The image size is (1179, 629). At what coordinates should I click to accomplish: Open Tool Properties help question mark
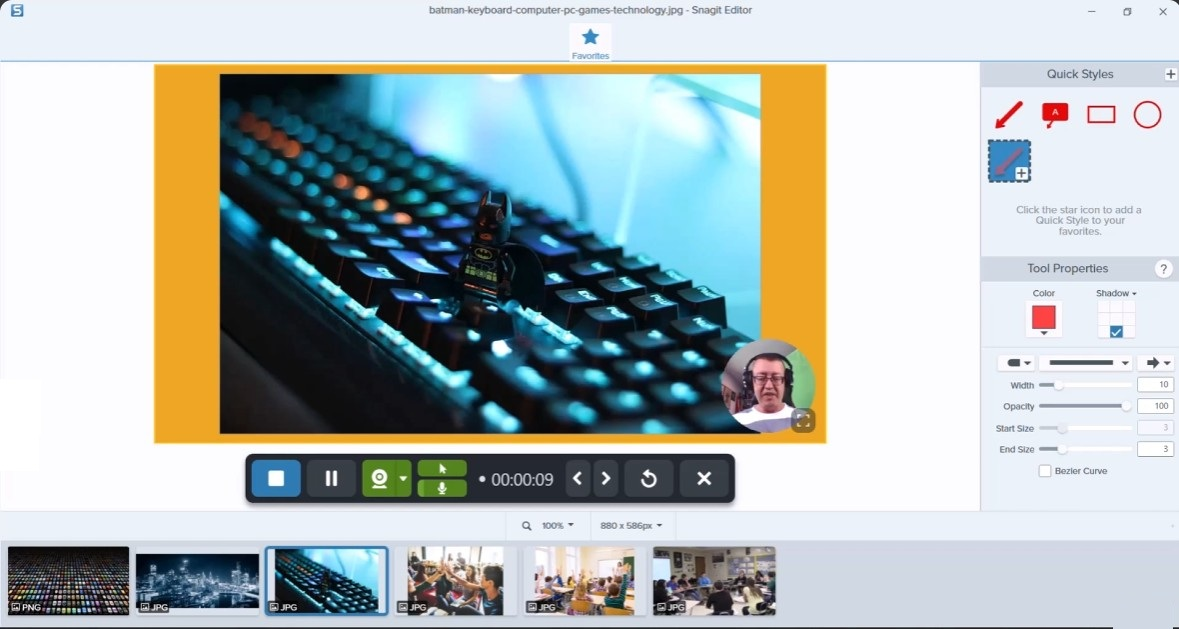coord(1163,268)
